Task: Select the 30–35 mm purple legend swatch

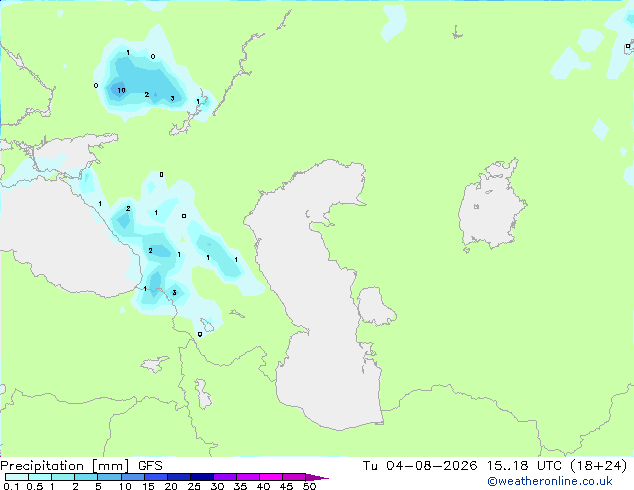Action: (x=224, y=477)
